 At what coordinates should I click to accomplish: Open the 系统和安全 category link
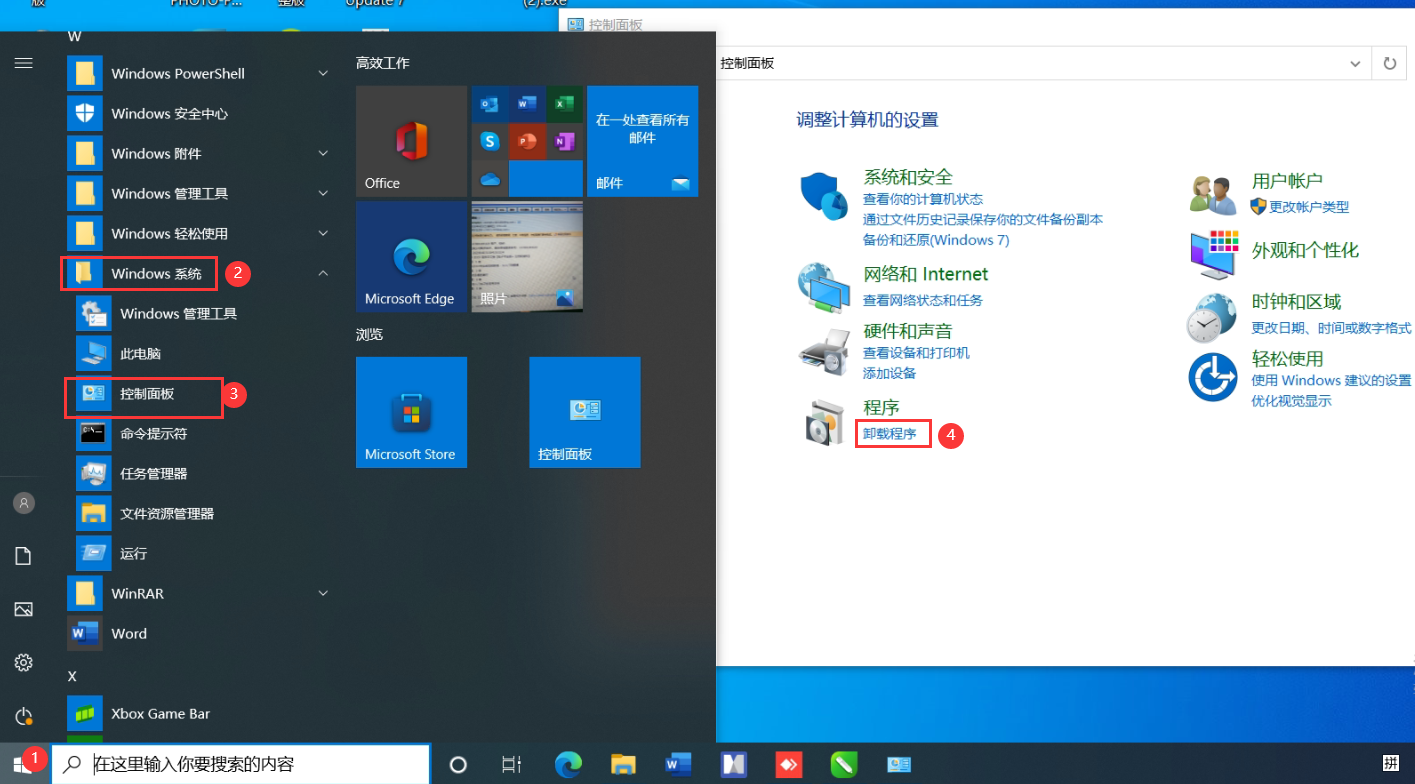(907, 177)
